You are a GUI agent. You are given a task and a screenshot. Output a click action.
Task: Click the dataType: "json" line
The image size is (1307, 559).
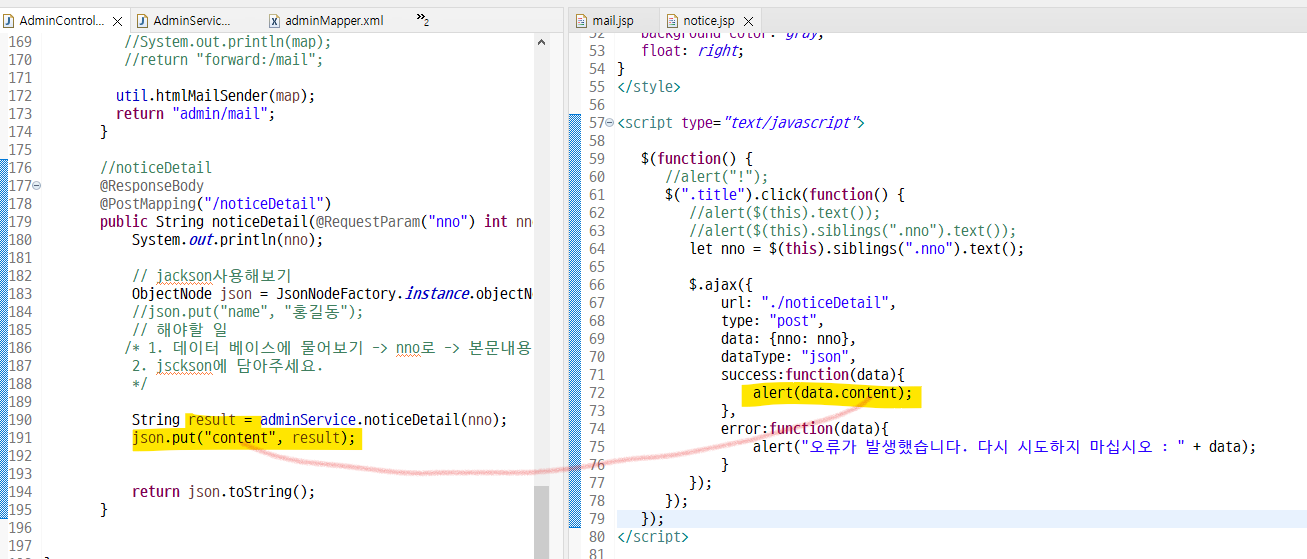[789, 357]
